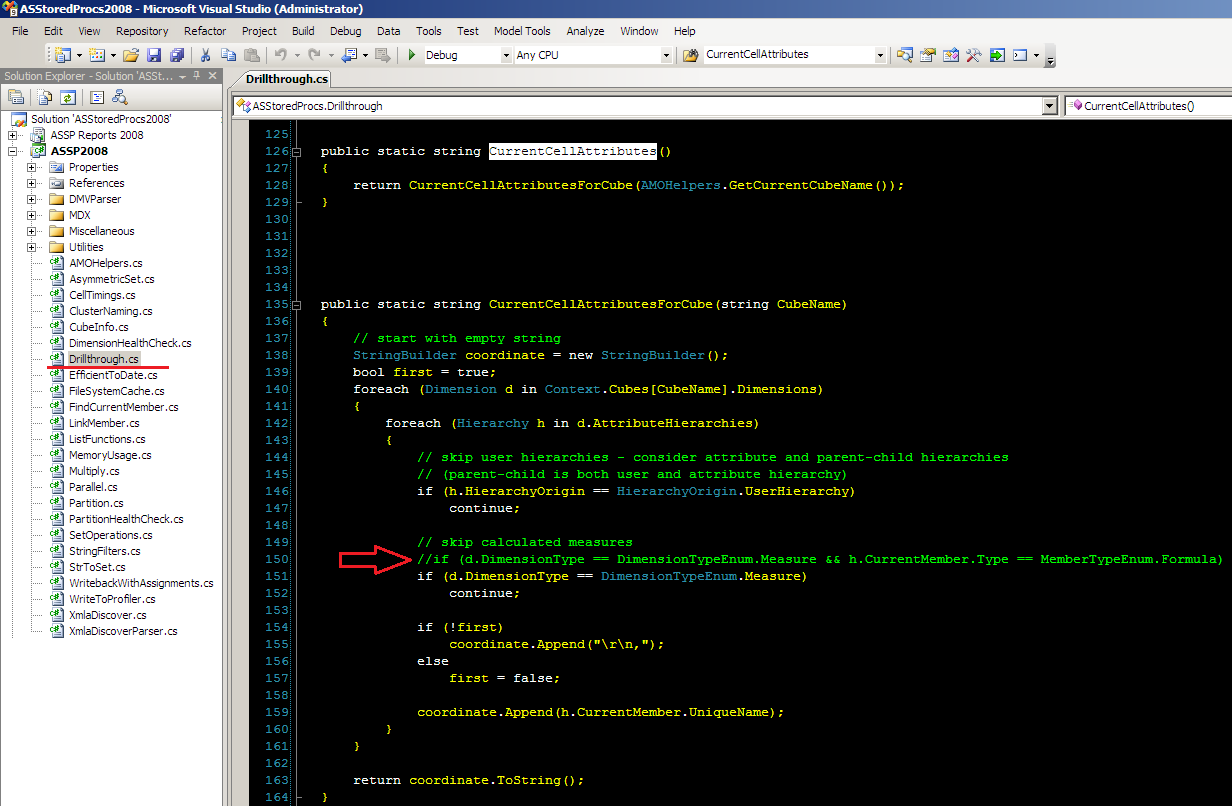The image size is (1232, 806).
Task: Start debugging with the green play icon
Action: click(411, 55)
